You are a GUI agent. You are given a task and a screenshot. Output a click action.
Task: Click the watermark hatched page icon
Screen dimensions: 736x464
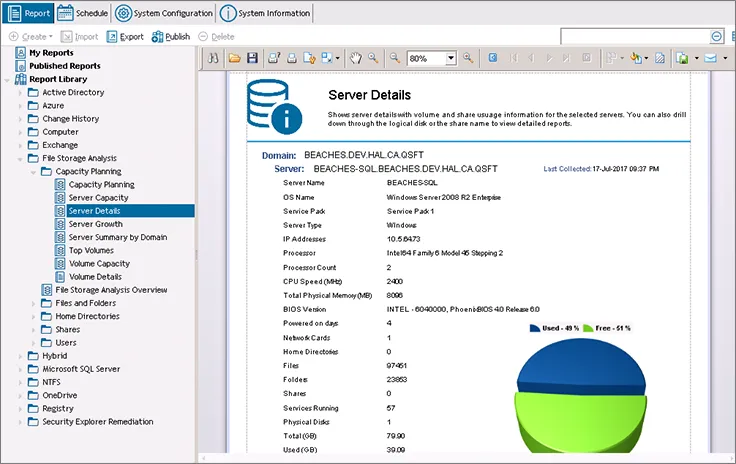point(660,58)
